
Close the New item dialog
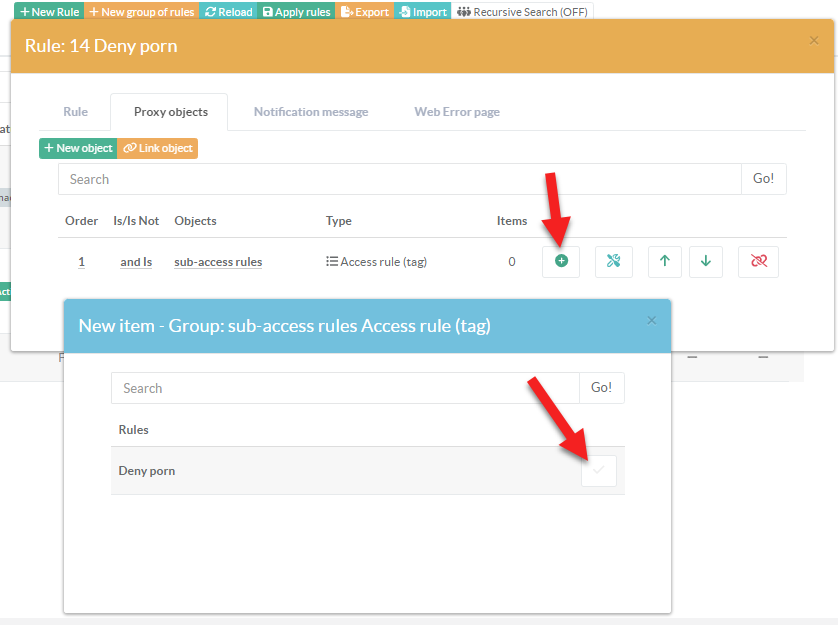(x=651, y=321)
